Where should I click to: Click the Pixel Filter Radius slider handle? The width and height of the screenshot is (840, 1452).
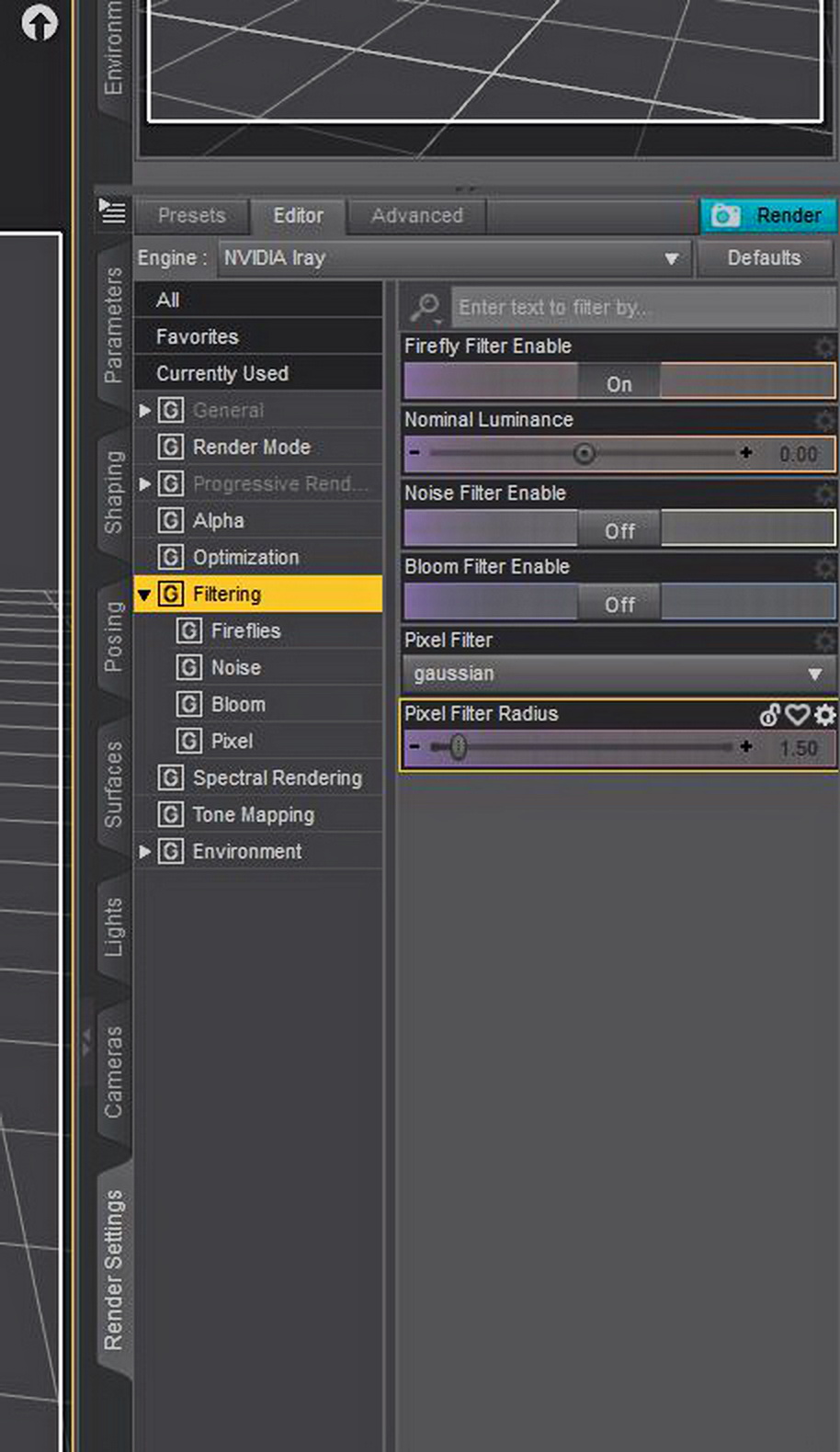pyautogui.click(x=458, y=747)
